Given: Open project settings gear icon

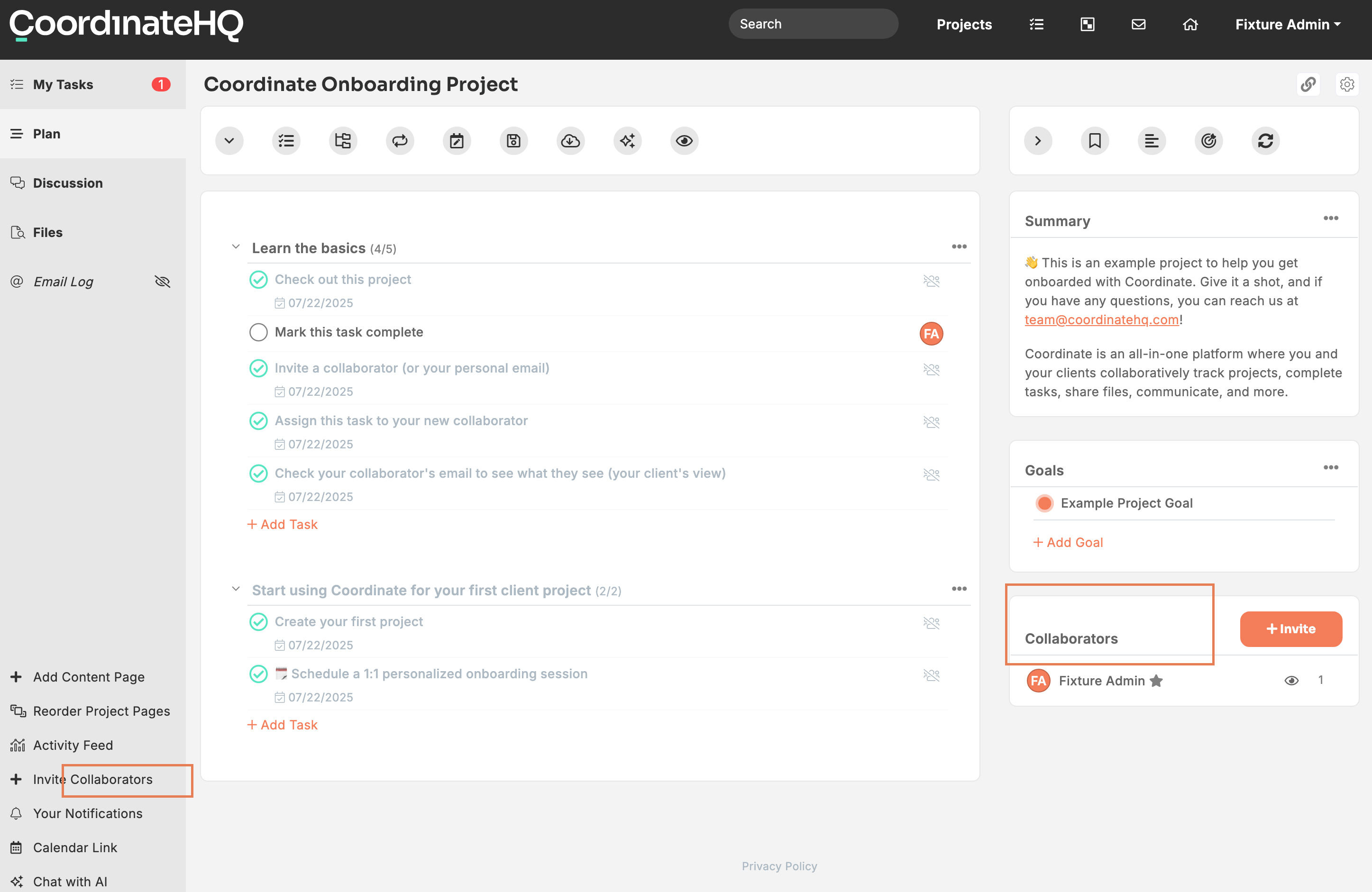Looking at the screenshot, I should [1347, 84].
